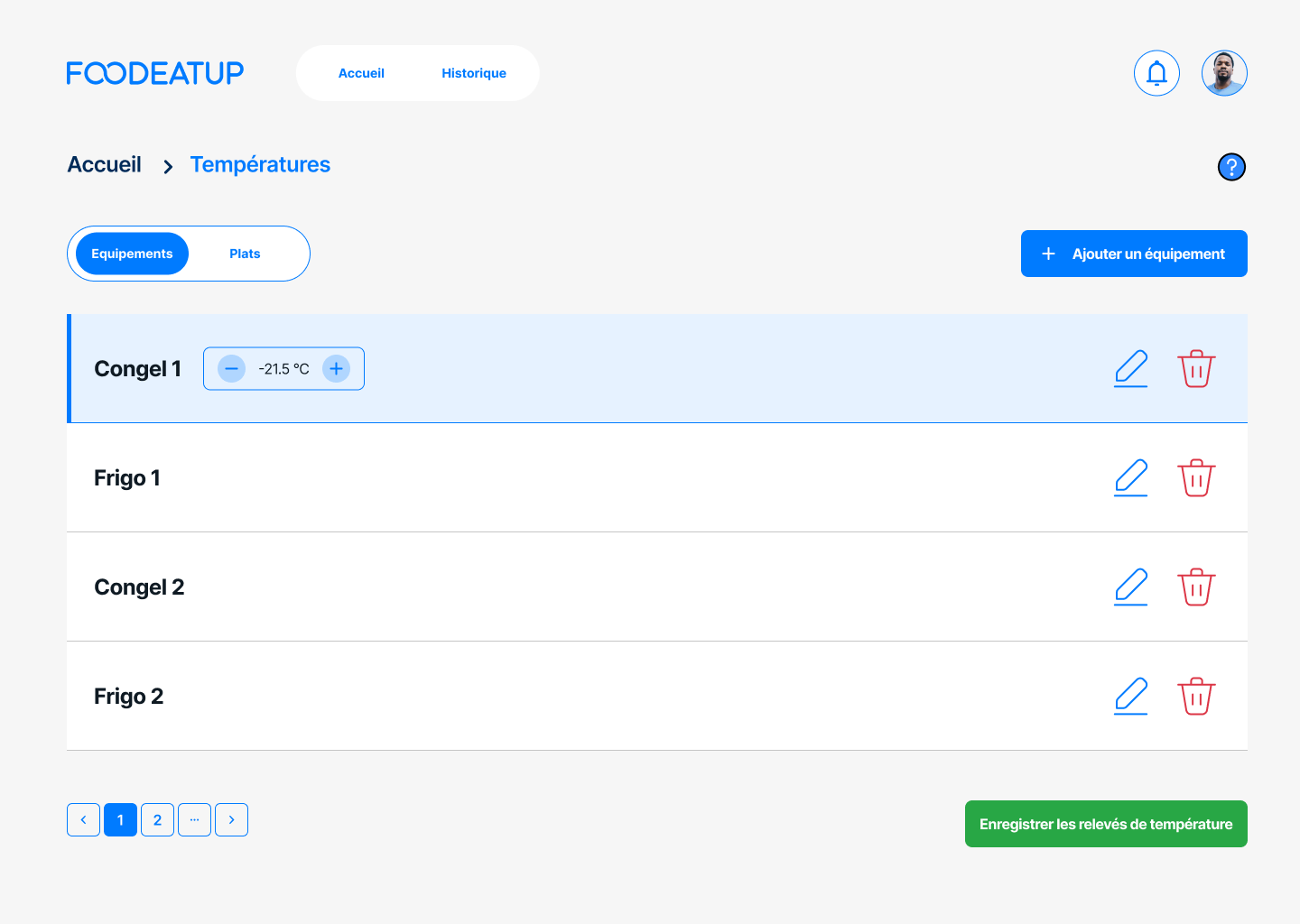Click the help question mark icon
1300x924 pixels.
pos(1231,167)
